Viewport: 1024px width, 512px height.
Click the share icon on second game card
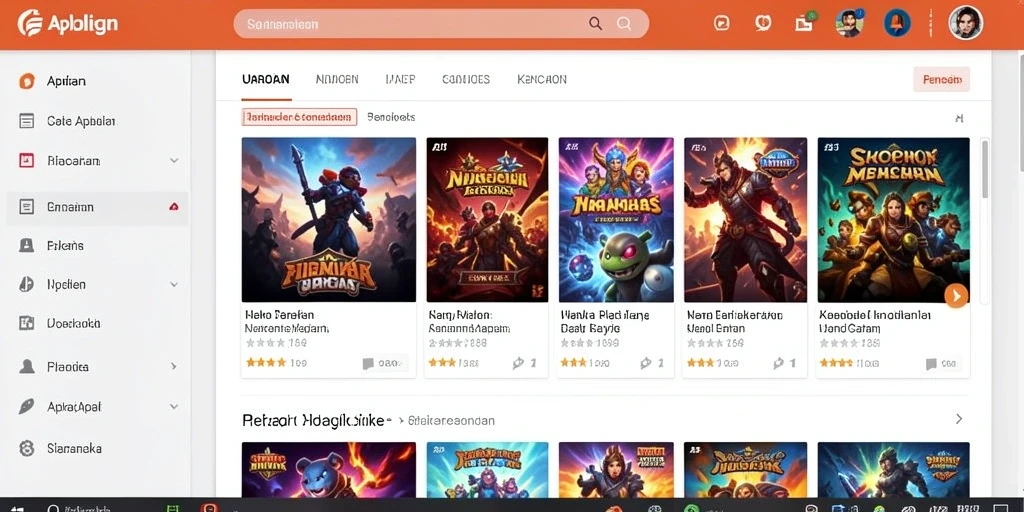click(x=519, y=363)
